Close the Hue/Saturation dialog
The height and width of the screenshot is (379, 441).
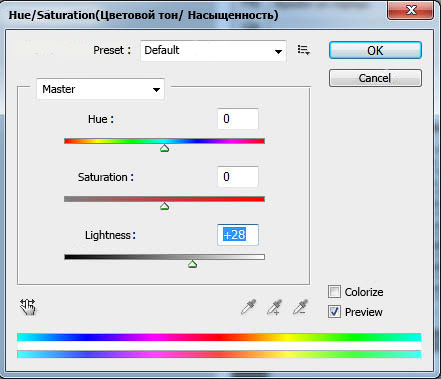[411, 10]
